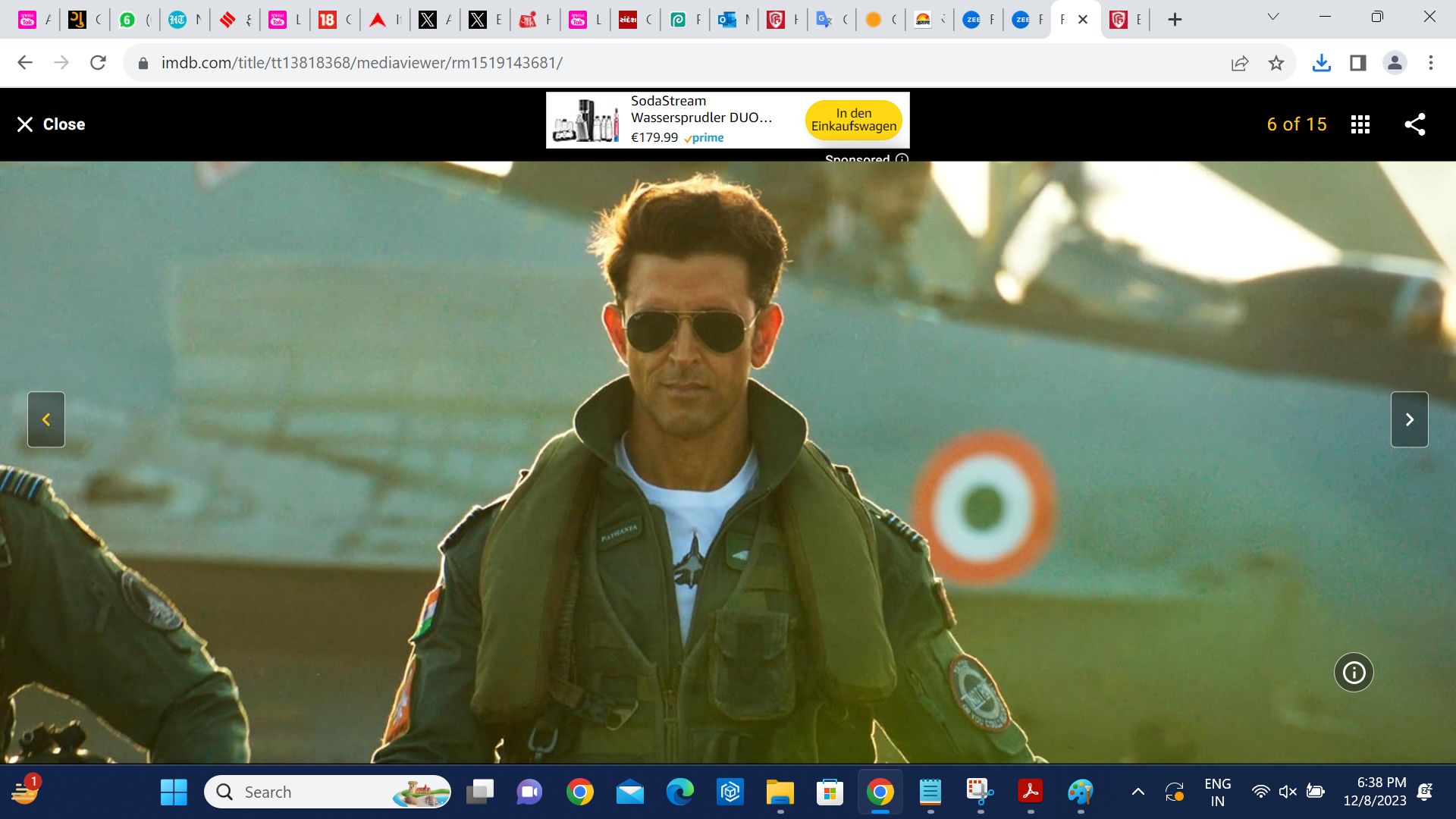The width and height of the screenshot is (1456, 819).
Task: Open the Teams Chat taskbar icon
Action: click(529, 792)
